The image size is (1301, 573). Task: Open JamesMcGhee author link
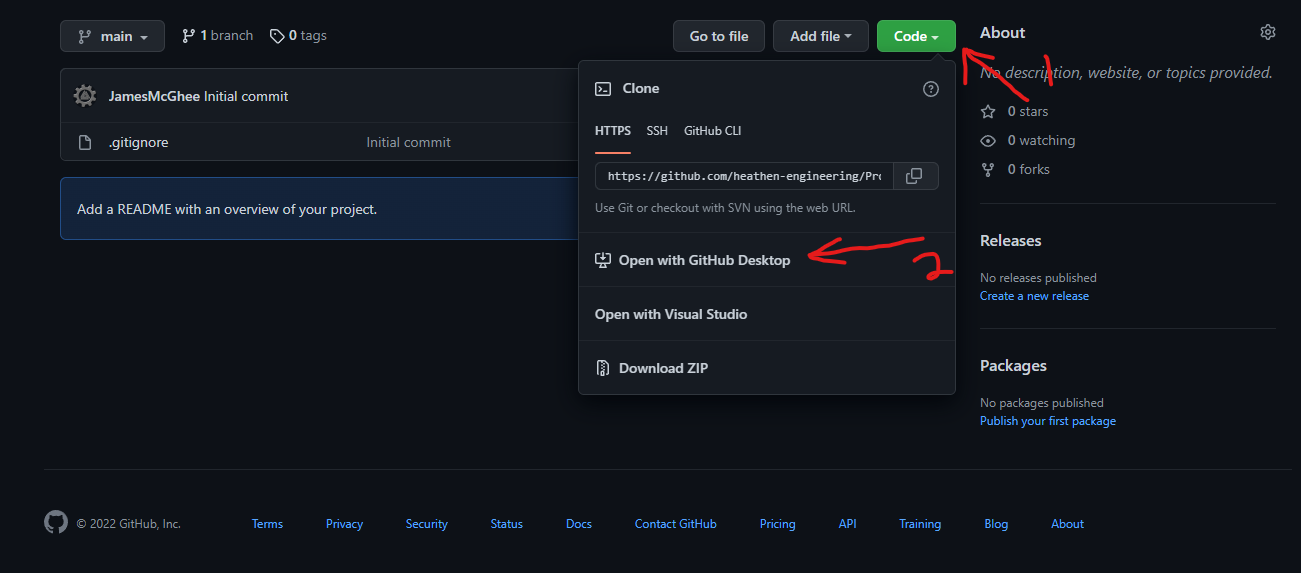point(155,96)
